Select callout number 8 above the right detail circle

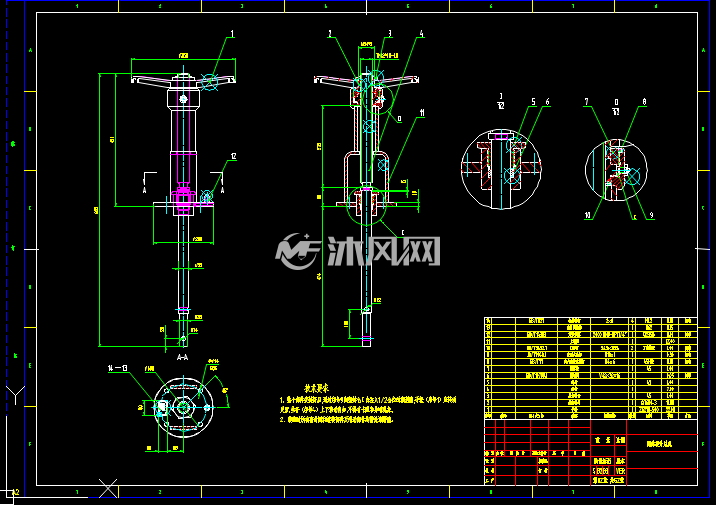pos(644,102)
